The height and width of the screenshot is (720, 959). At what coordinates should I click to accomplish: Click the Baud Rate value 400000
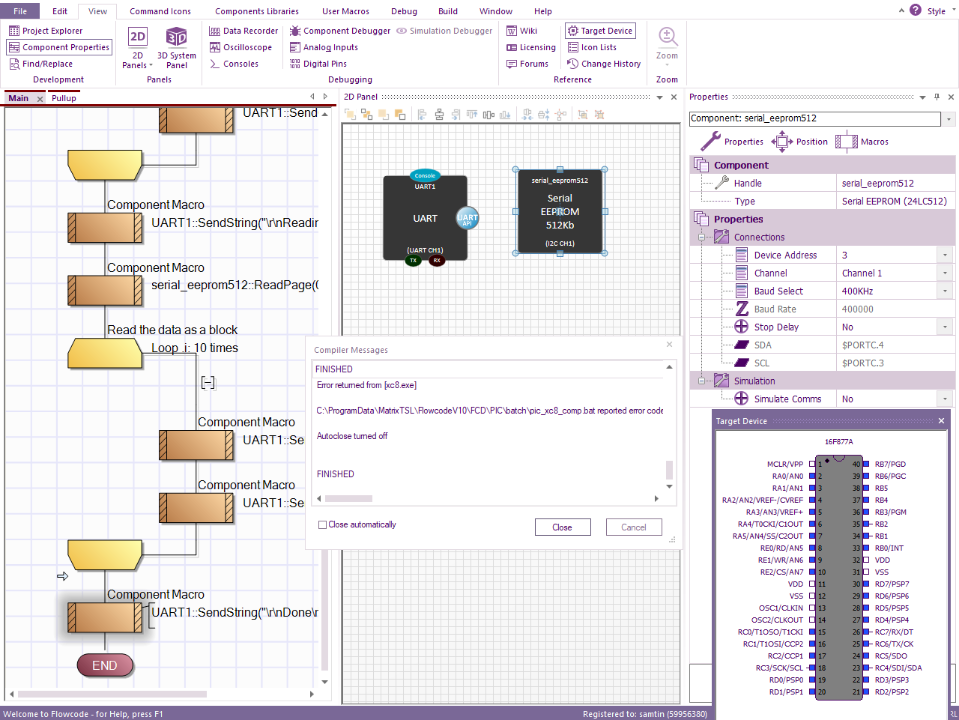click(x=857, y=310)
